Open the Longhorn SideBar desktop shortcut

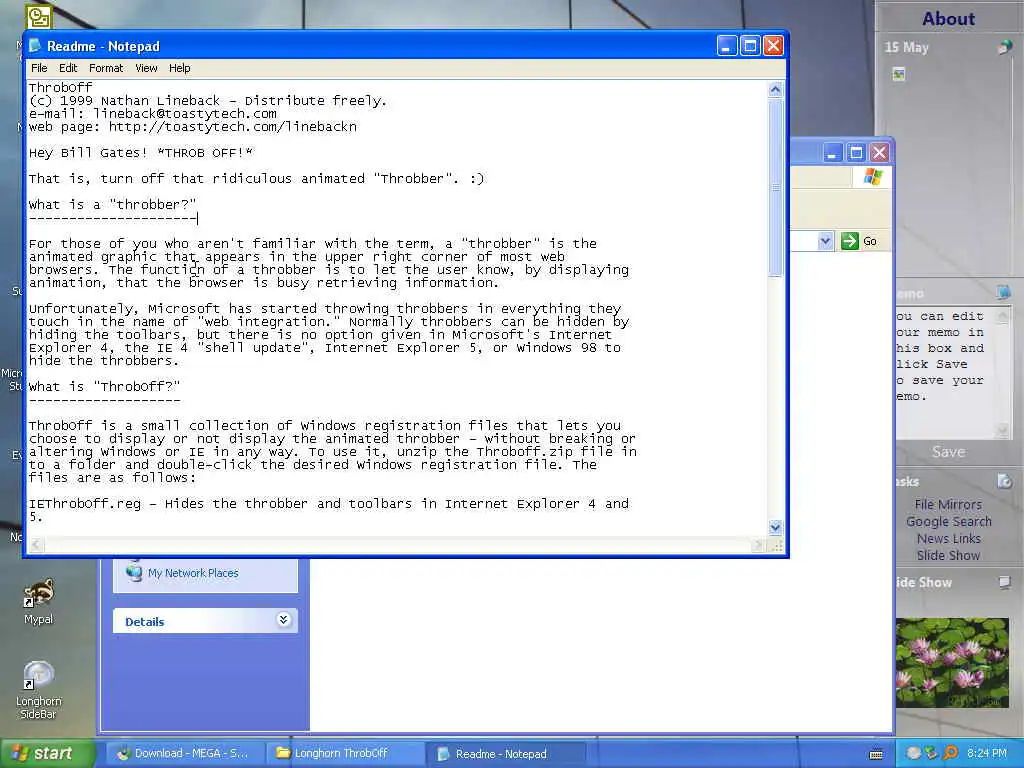pos(39,690)
